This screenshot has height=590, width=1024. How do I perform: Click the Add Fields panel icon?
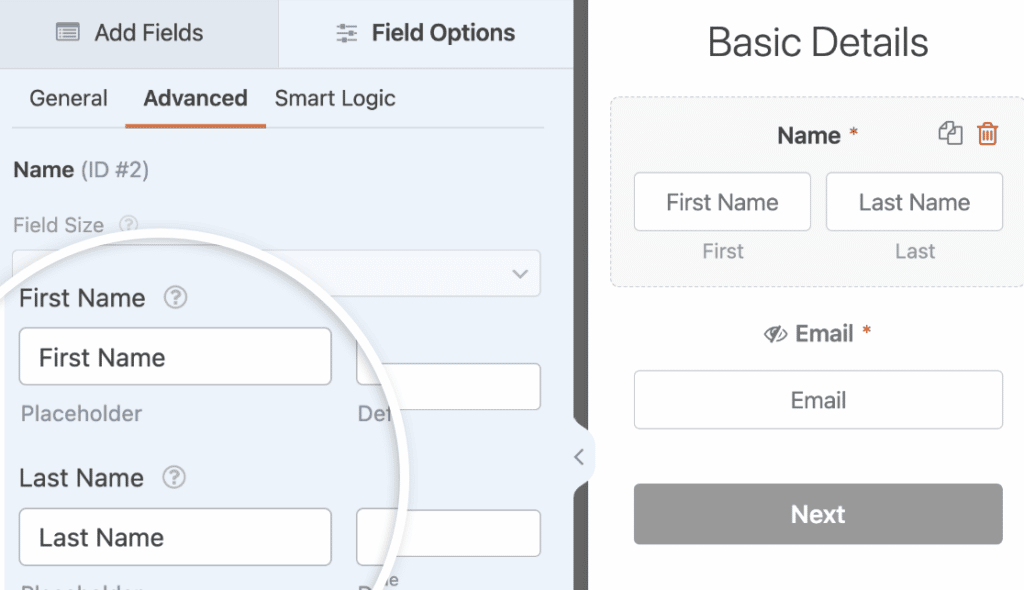[67, 32]
